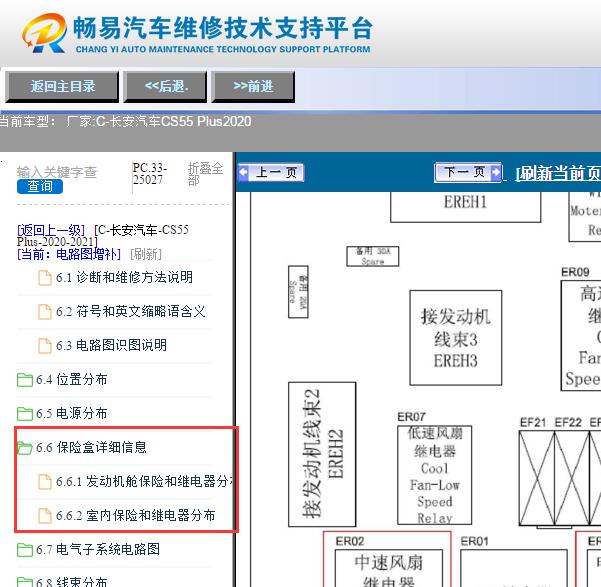Click the EREH1 connector box in diagram

[465, 207]
